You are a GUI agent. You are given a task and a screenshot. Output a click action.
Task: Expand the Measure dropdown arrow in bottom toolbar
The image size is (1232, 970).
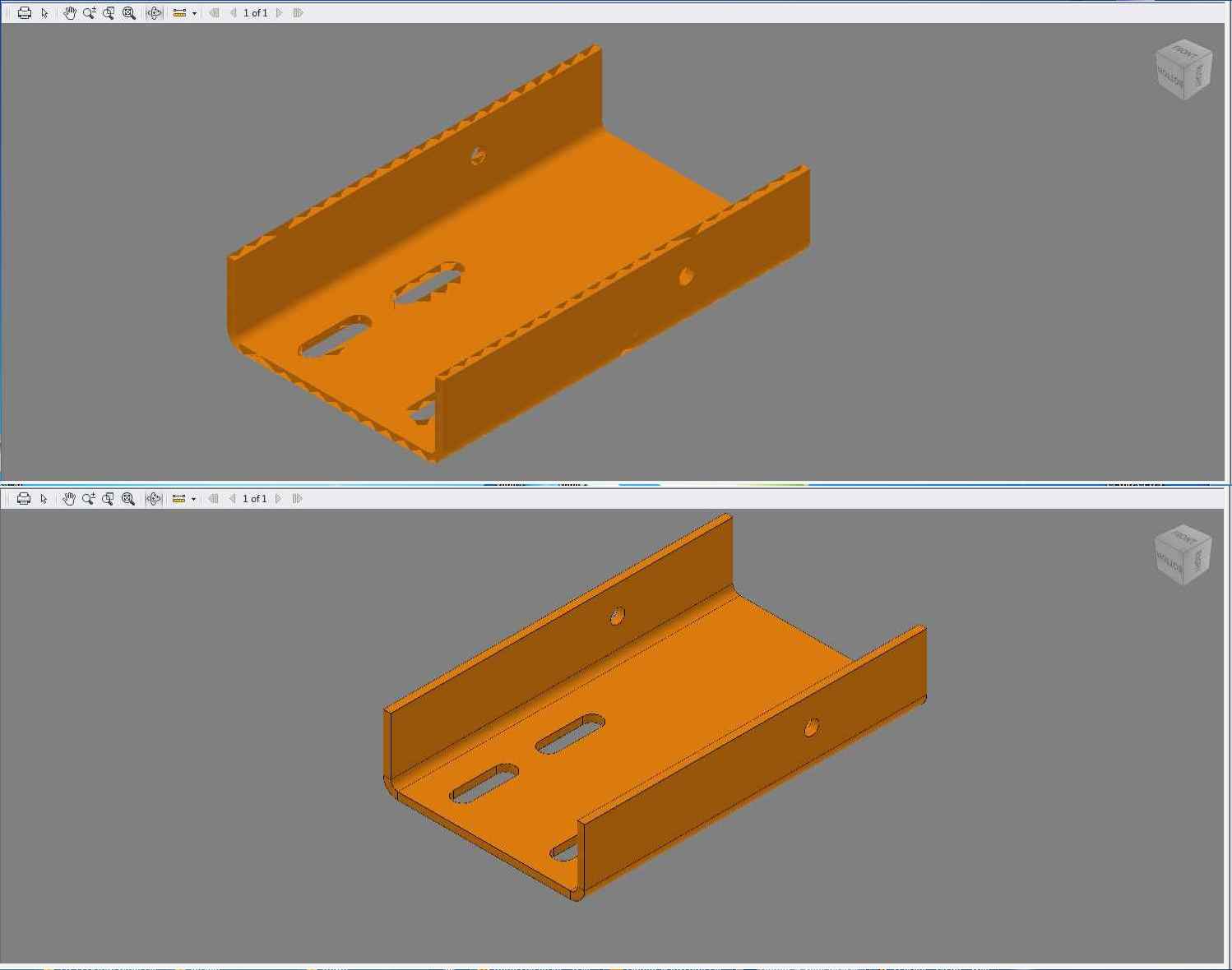(193, 499)
